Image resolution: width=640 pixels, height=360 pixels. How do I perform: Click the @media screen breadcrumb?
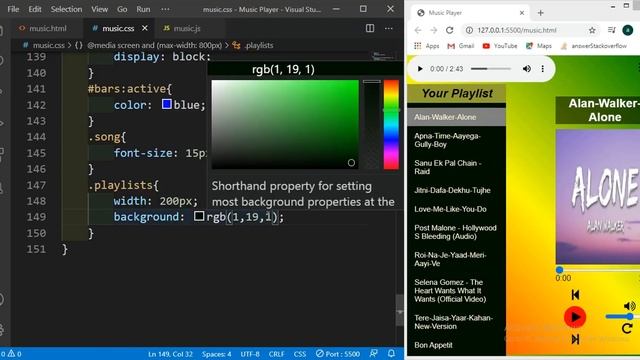click(x=154, y=45)
